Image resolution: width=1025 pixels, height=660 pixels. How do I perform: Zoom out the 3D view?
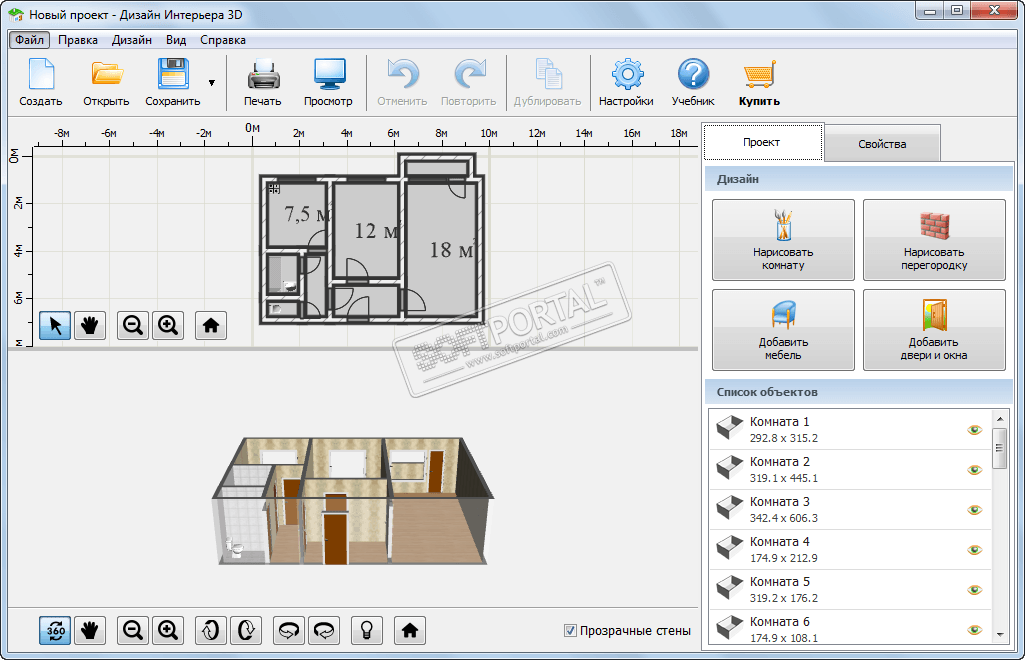coord(133,631)
